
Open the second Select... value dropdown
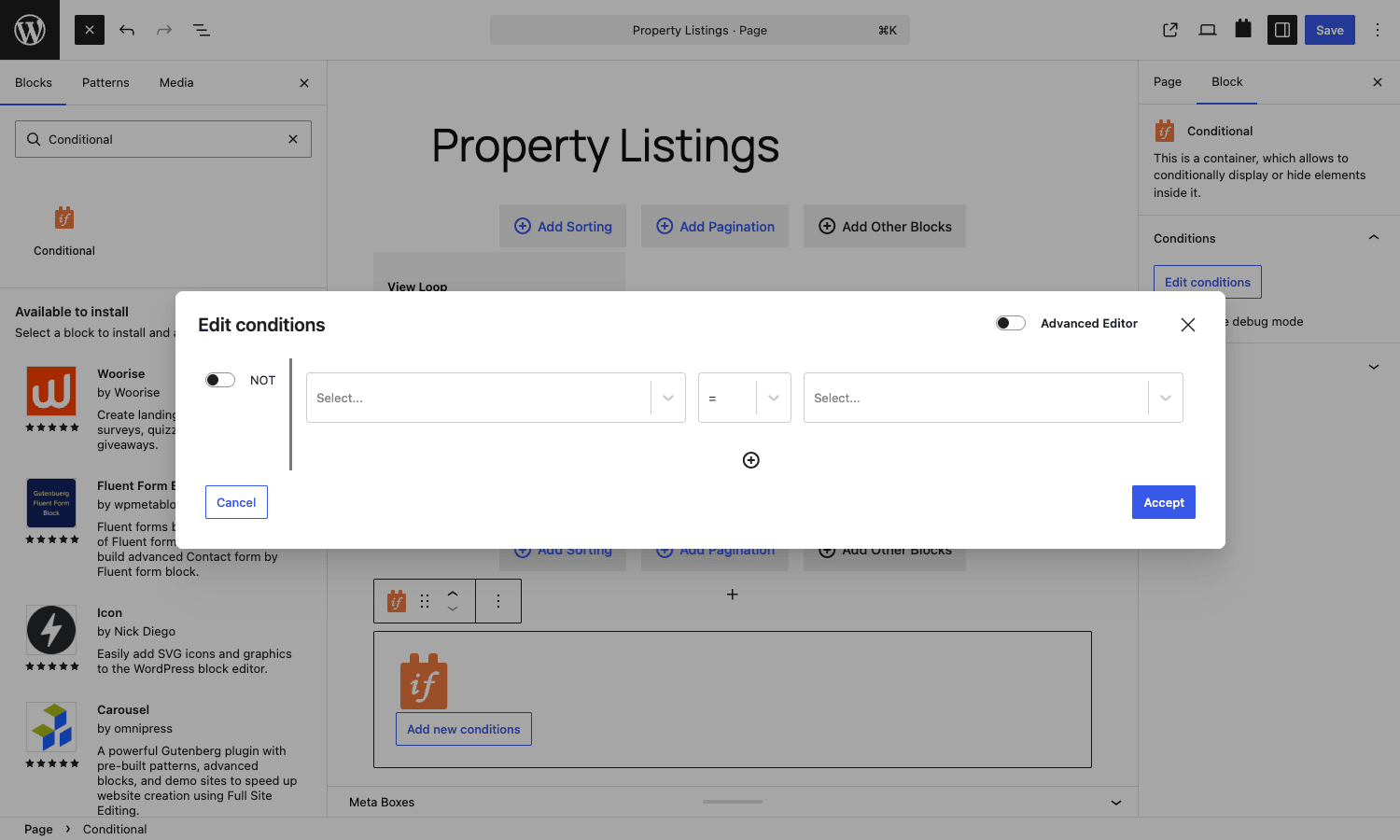[993, 398]
